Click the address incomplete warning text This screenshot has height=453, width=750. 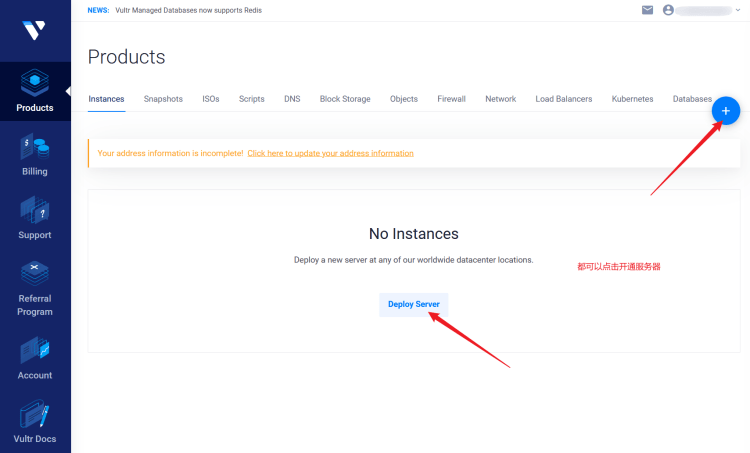(170, 153)
